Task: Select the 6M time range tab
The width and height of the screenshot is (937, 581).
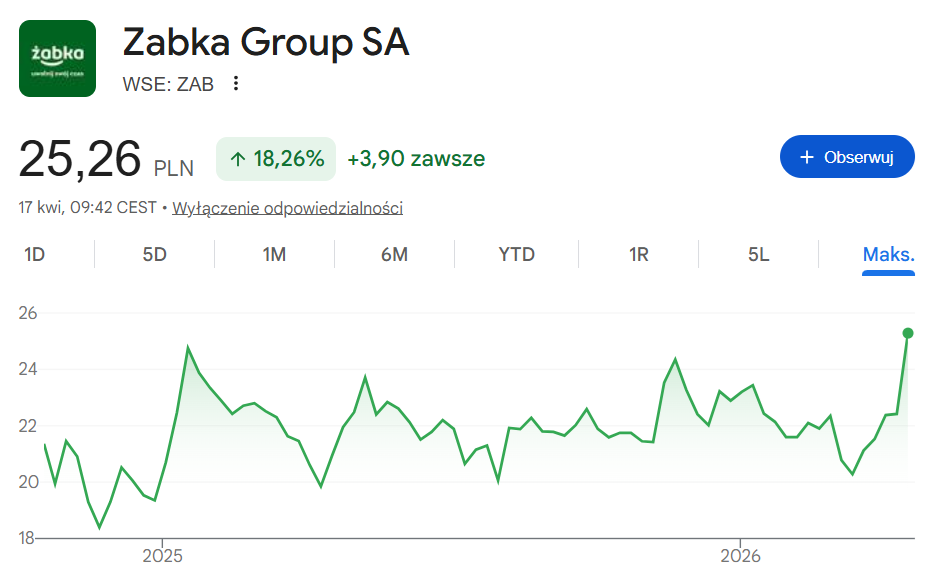Action: point(394,254)
